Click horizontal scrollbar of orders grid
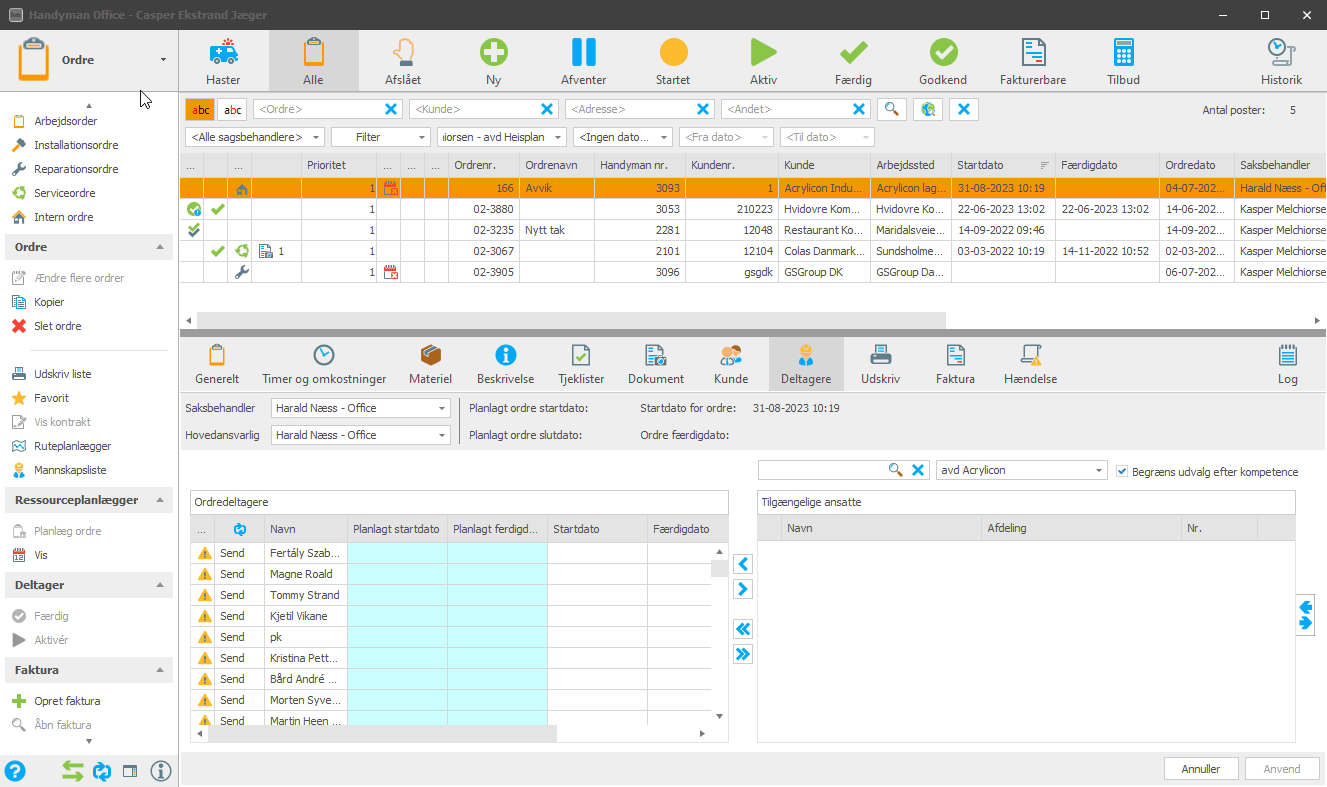The width and height of the screenshot is (1327, 787). [570, 320]
